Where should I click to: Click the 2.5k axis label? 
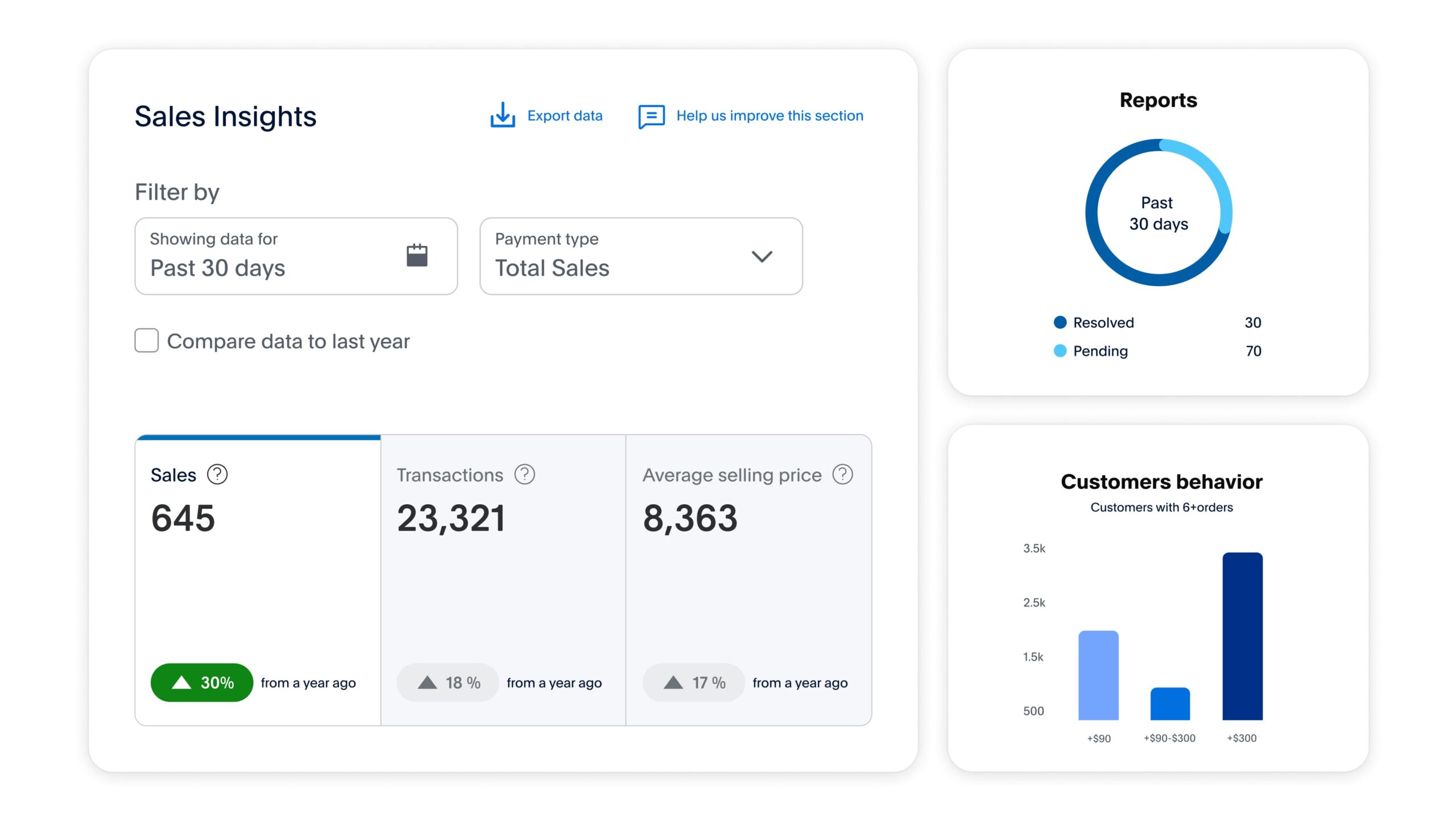1034,602
